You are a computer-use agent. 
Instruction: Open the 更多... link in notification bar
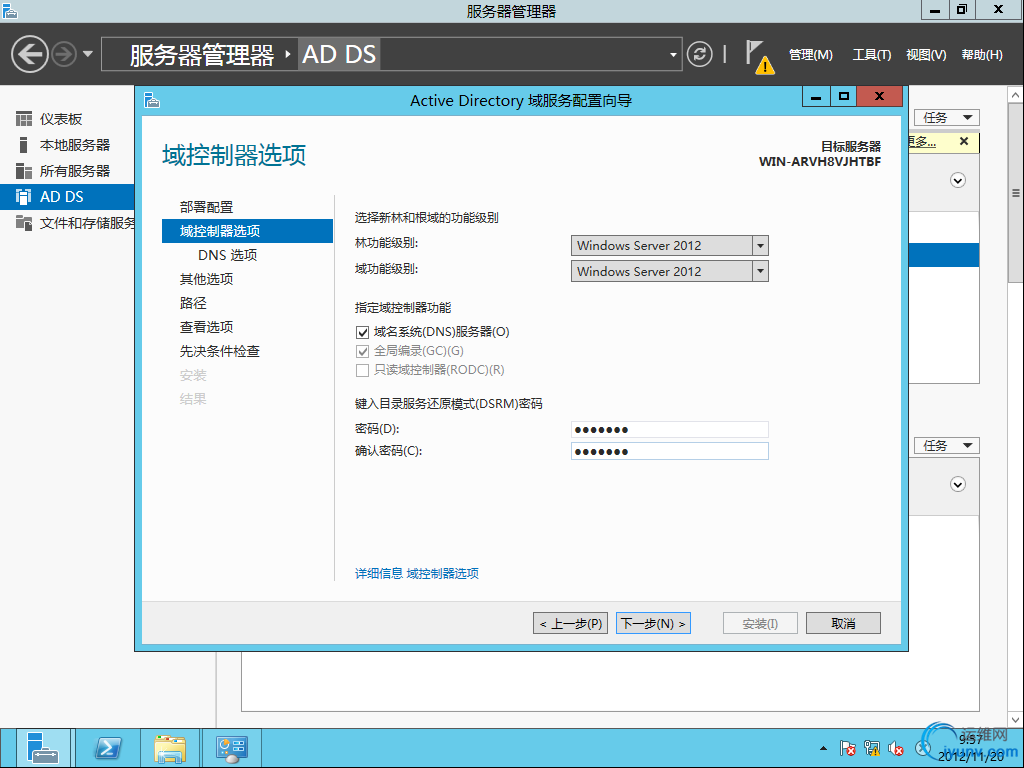pyautogui.click(x=922, y=142)
